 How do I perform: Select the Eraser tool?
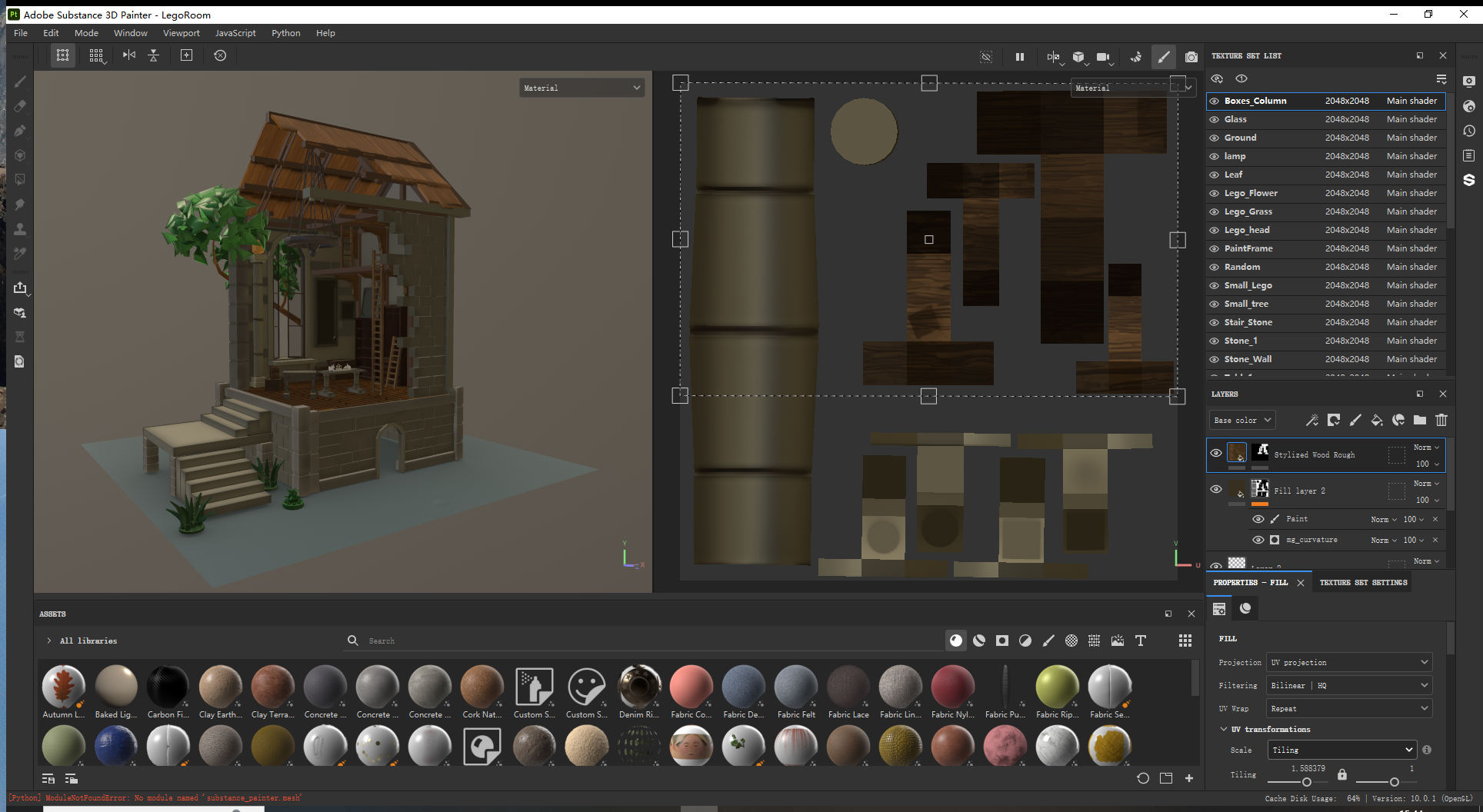tap(20, 106)
